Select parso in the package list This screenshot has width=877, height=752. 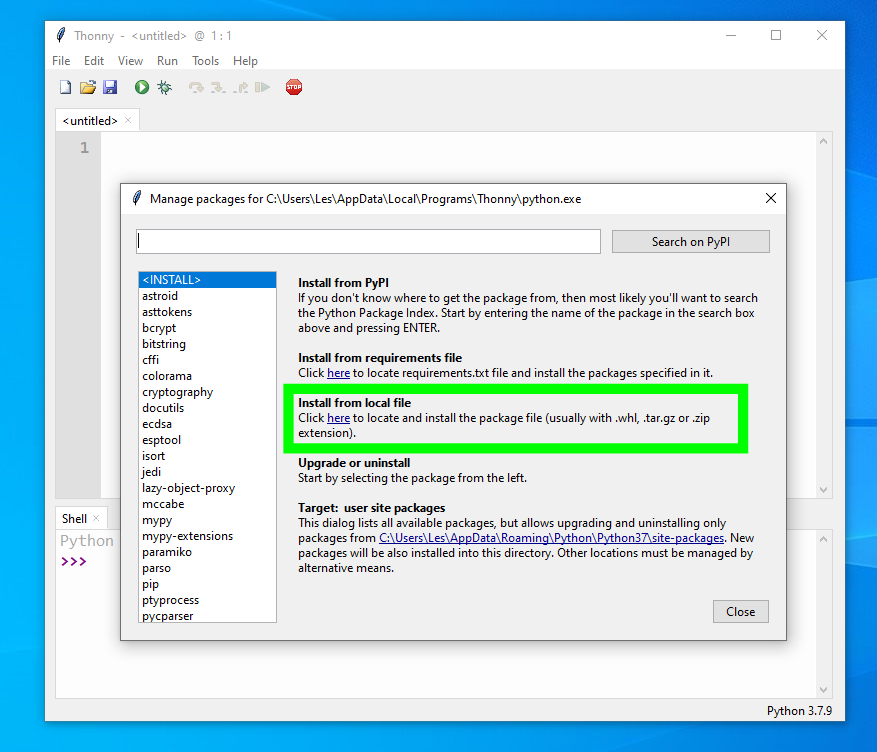click(207, 568)
